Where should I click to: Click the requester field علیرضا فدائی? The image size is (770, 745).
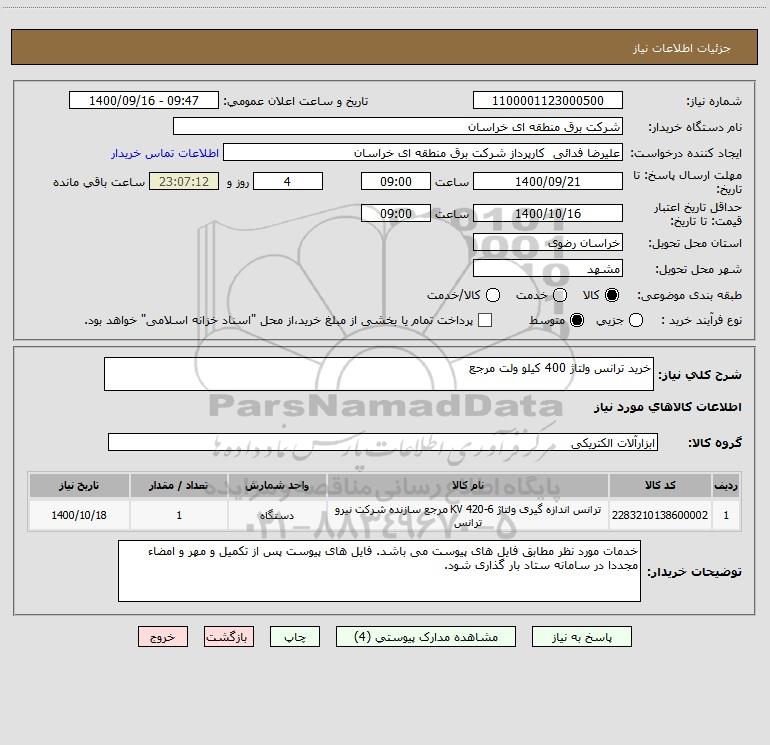coord(423,152)
